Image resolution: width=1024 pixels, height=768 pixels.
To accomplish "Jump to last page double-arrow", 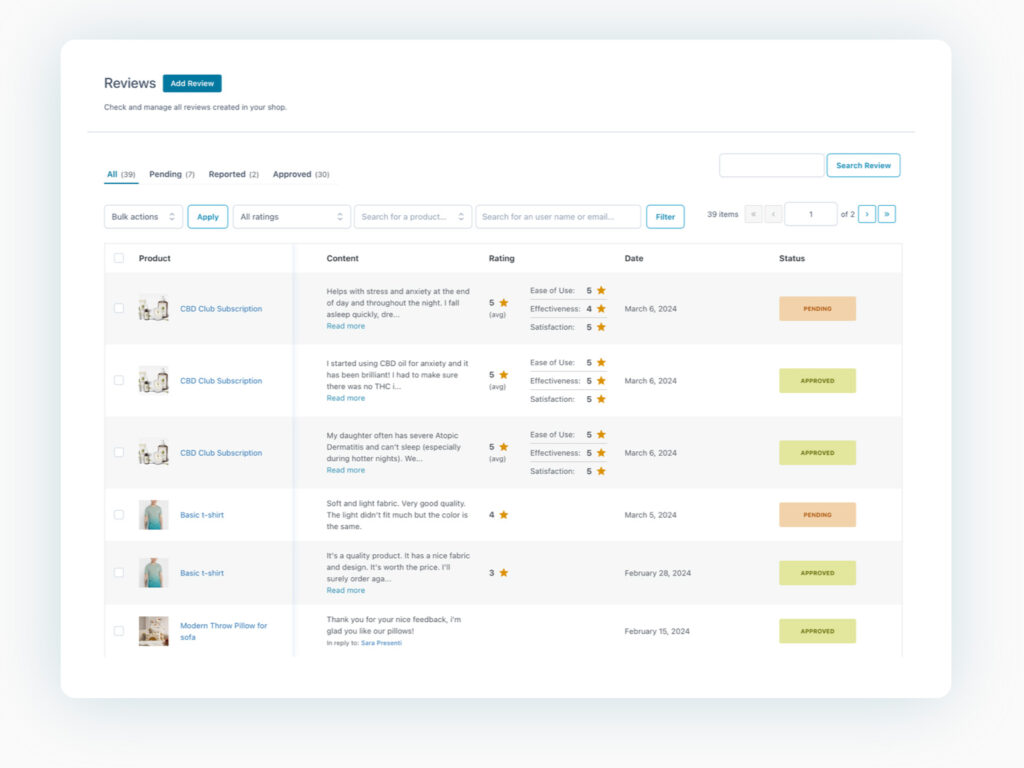I will point(887,214).
